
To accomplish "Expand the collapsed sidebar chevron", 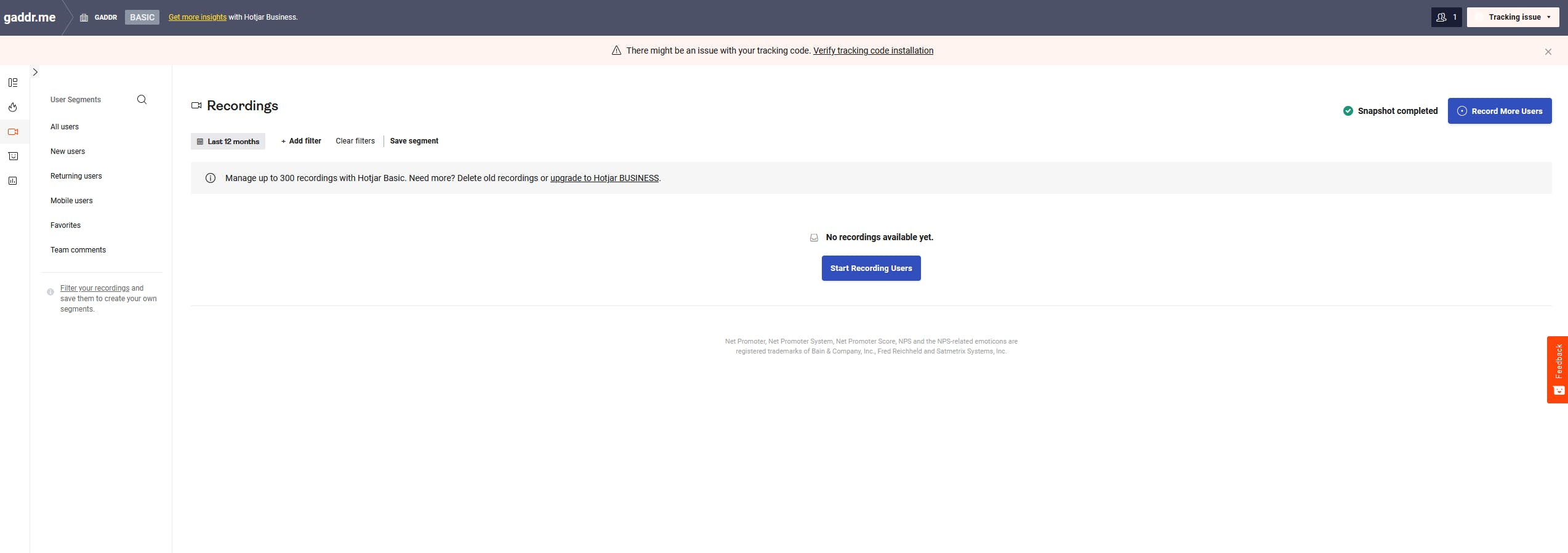I will click(x=35, y=72).
